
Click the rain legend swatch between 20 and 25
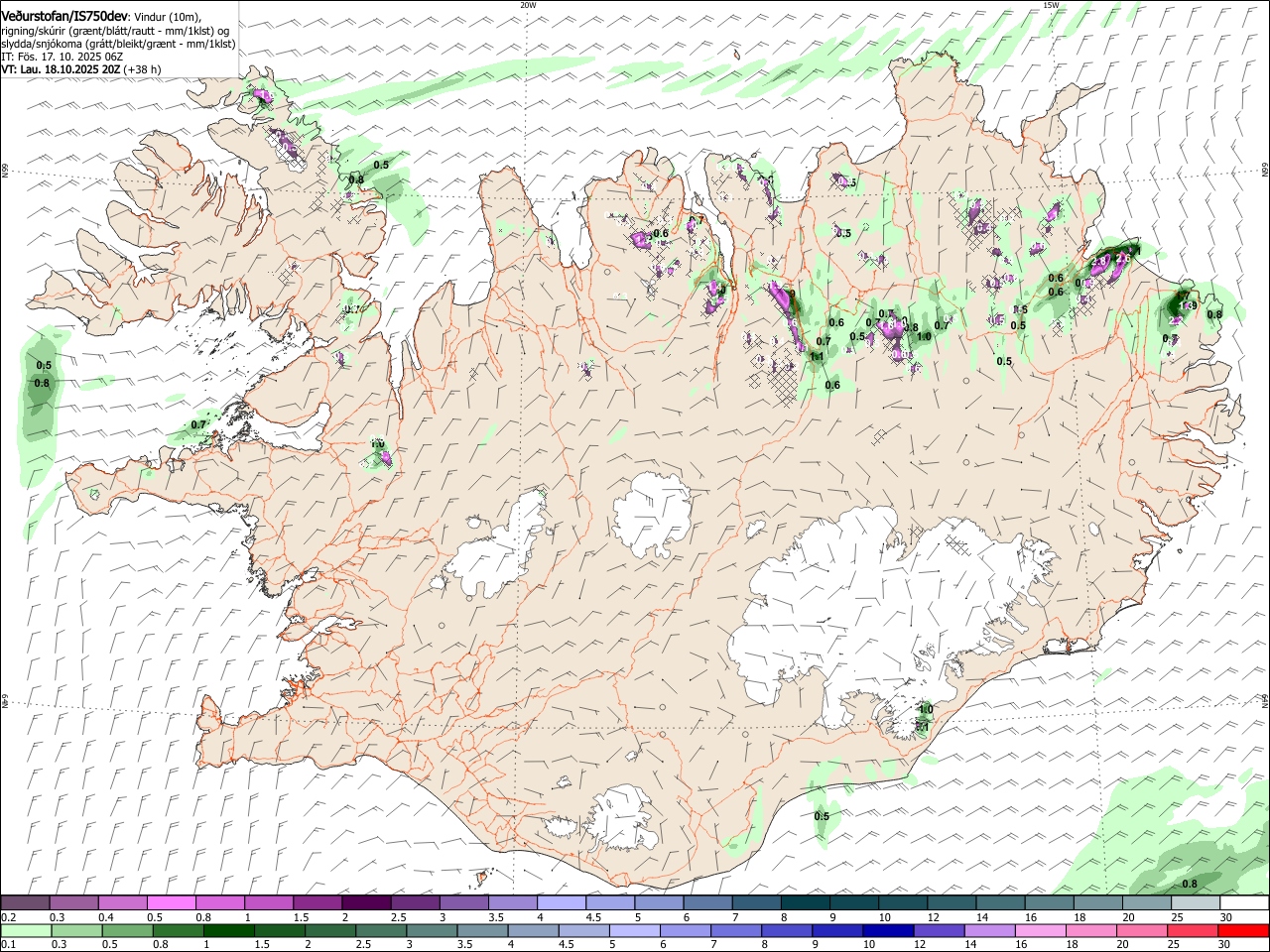pyautogui.click(x=1142, y=930)
